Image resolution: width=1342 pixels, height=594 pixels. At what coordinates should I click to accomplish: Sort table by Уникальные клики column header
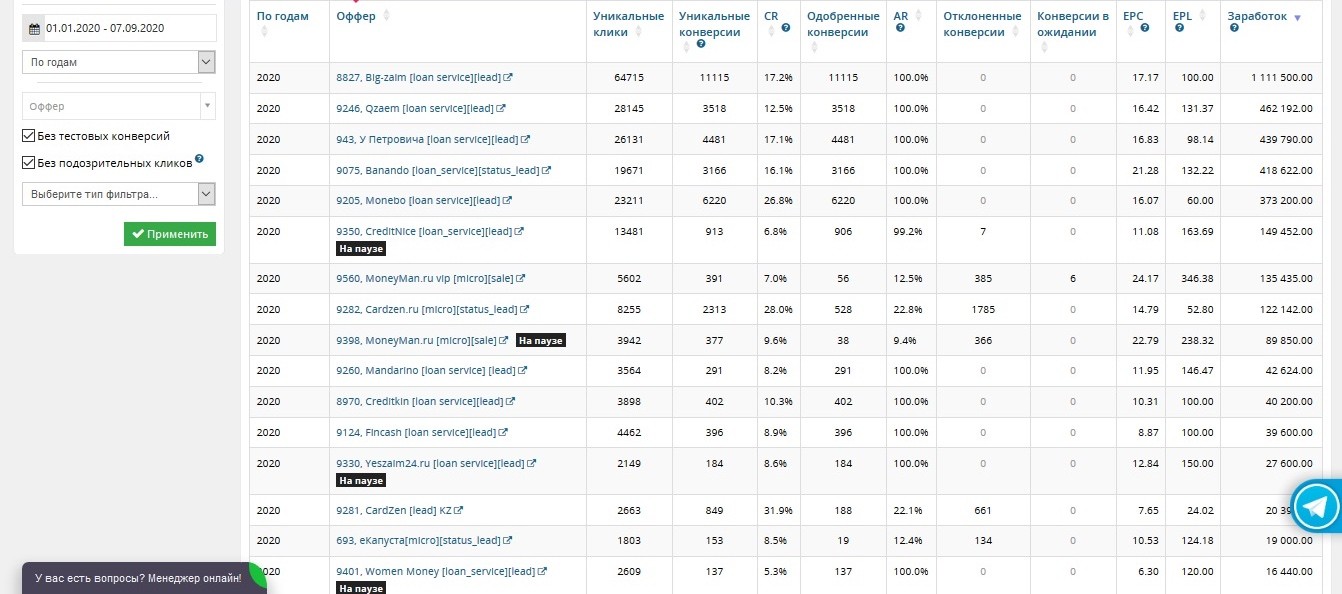[x=628, y=24]
